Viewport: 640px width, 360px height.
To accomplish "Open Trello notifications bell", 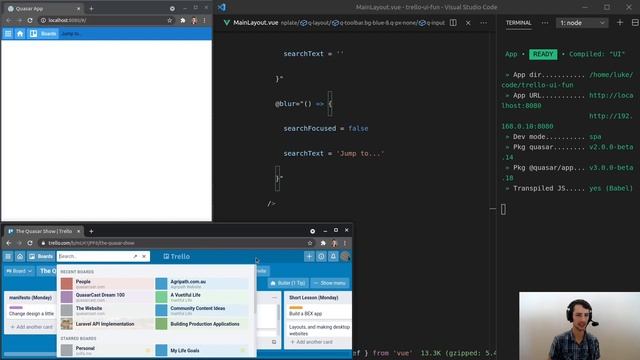I will pyautogui.click(x=333, y=256).
